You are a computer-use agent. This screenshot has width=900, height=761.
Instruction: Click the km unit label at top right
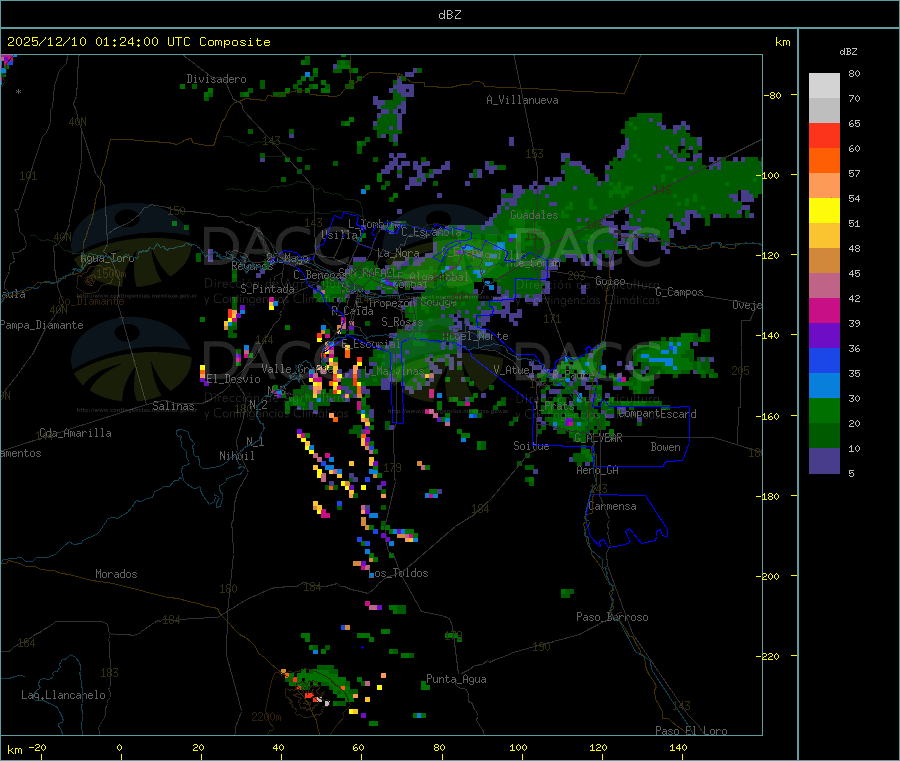pyautogui.click(x=783, y=42)
